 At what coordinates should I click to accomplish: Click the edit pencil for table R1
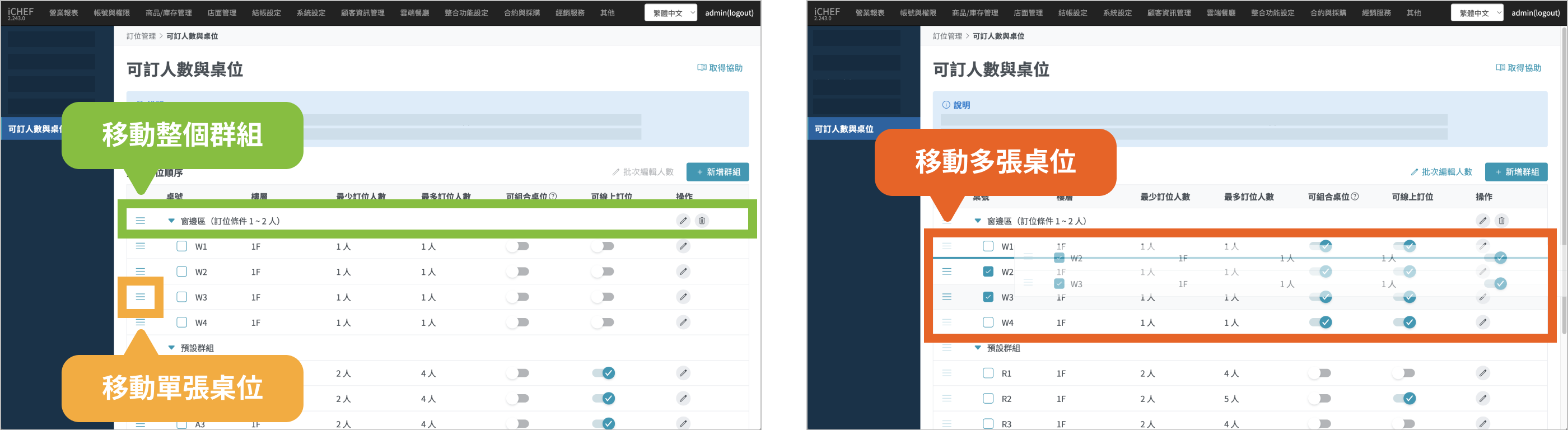(1483, 373)
